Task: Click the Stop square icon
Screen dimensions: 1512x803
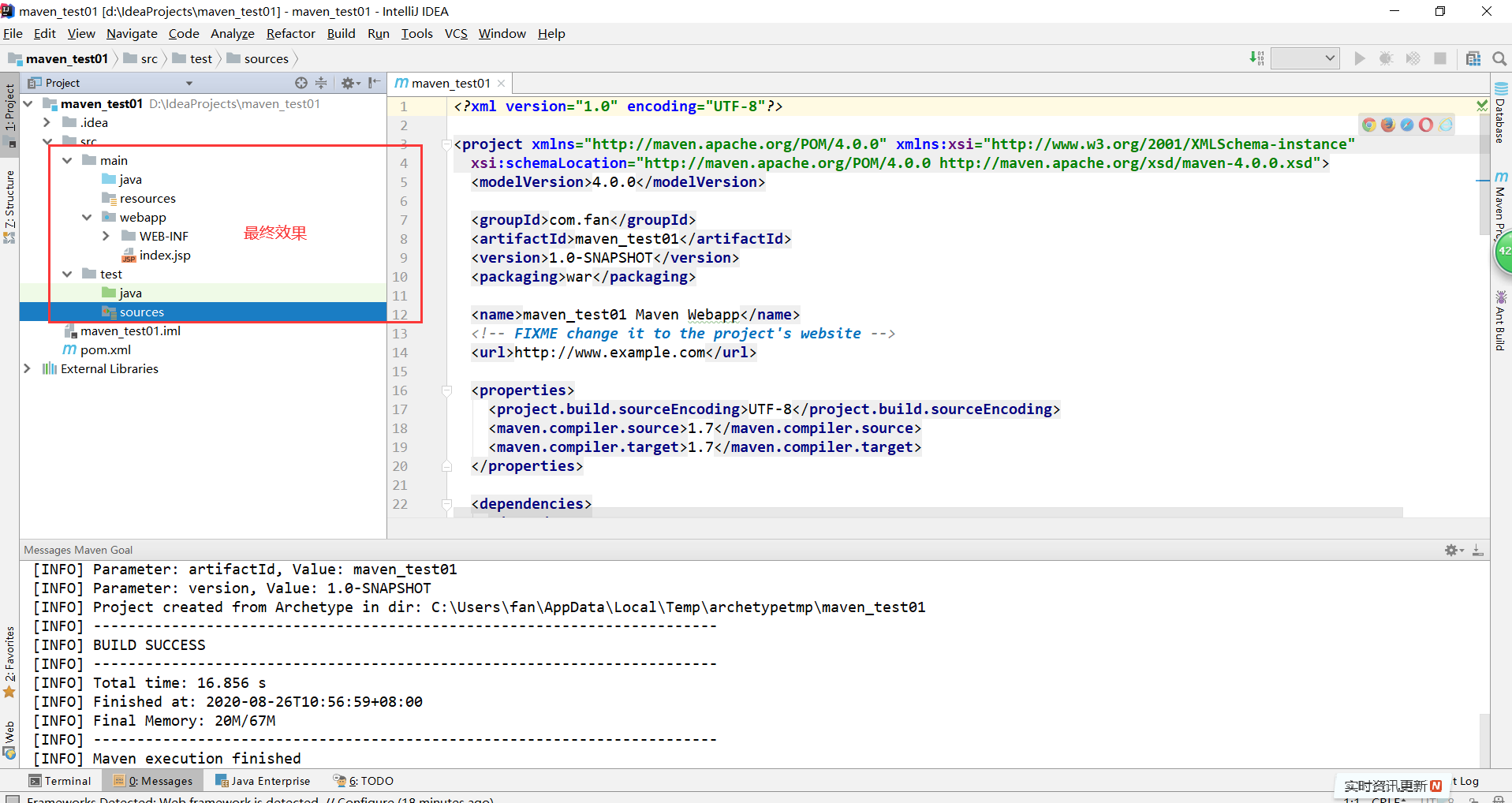Action: [x=1440, y=58]
